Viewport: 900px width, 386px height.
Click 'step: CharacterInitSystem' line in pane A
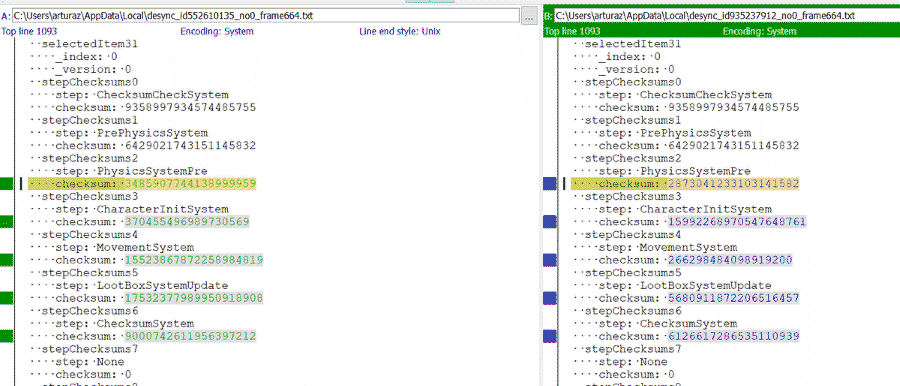pyautogui.click(x=141, y=209)
